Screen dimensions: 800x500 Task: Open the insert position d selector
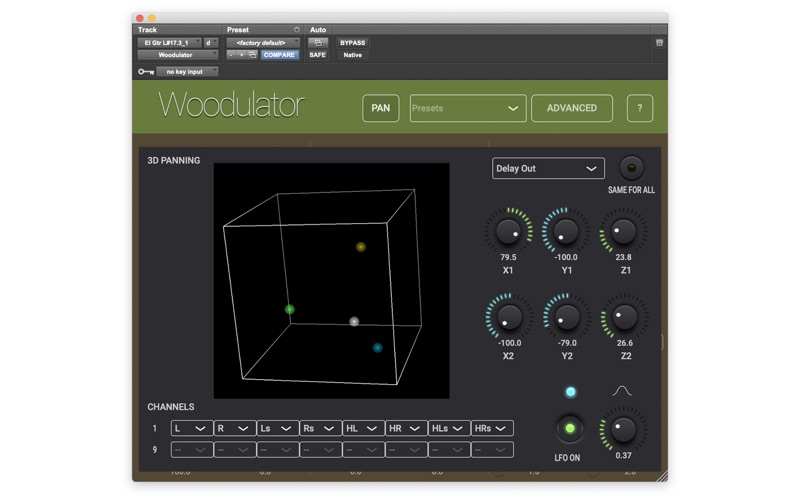click(x=211, y=43)
